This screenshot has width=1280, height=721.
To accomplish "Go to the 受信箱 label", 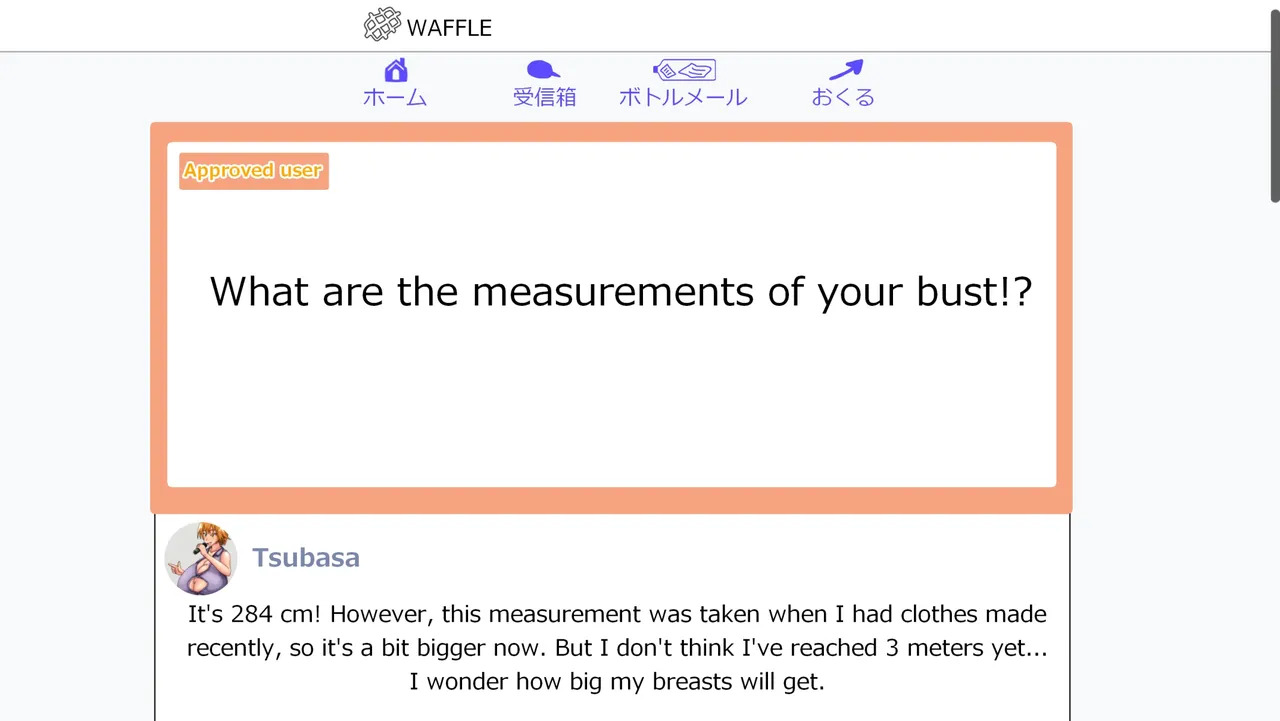I will tap(544, 97).
